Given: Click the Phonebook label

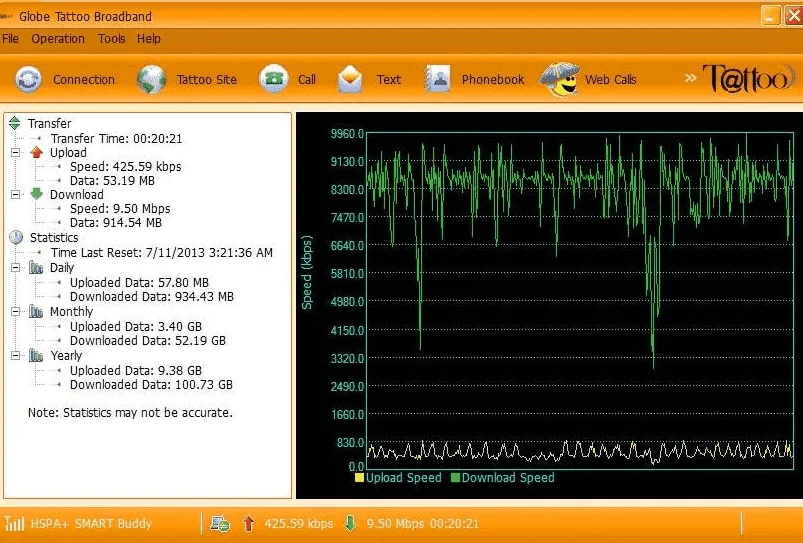Looking at the screenshot, I should click(493, 79).
